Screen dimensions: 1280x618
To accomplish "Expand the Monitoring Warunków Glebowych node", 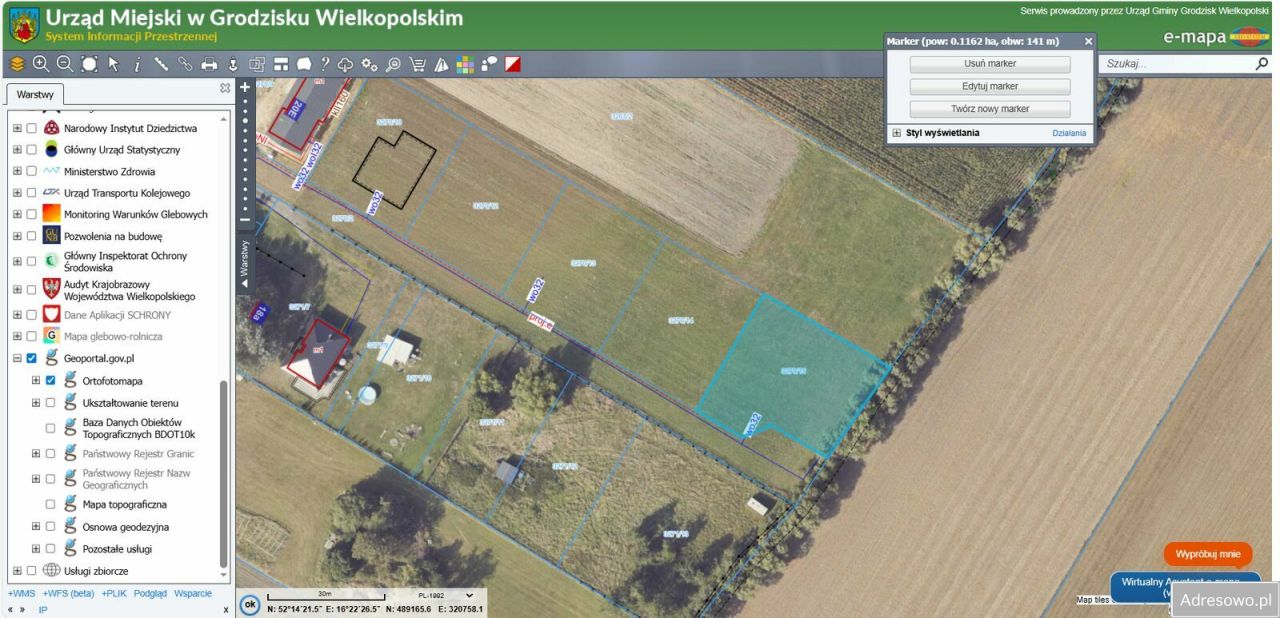I will [x=17, y=215].
